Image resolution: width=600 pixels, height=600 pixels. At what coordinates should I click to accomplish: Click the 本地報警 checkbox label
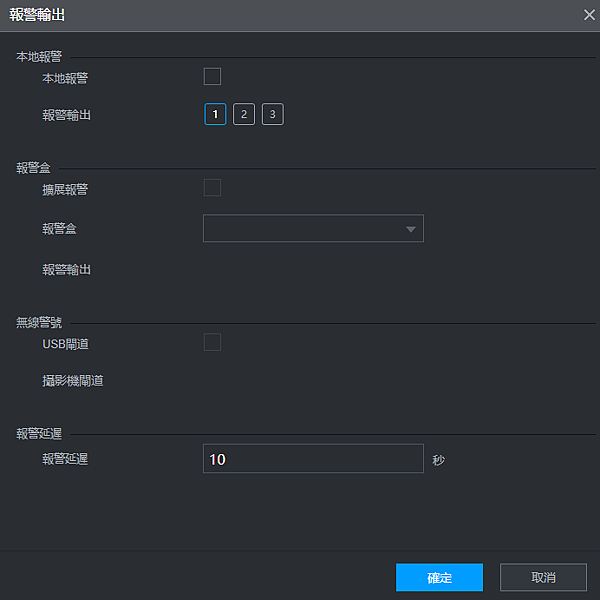point(65,78)
